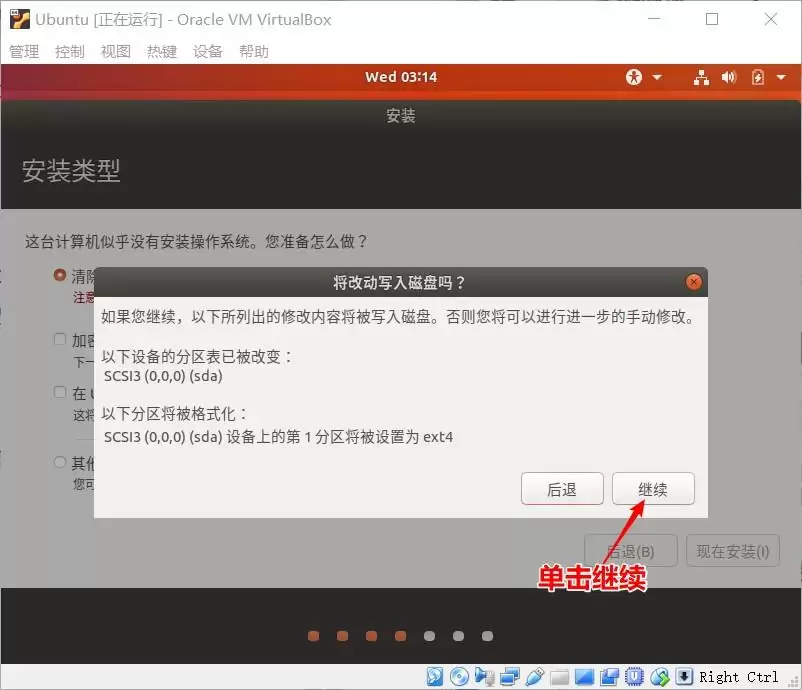Click the 后退 button in the dialog

(x=562, y=488)
